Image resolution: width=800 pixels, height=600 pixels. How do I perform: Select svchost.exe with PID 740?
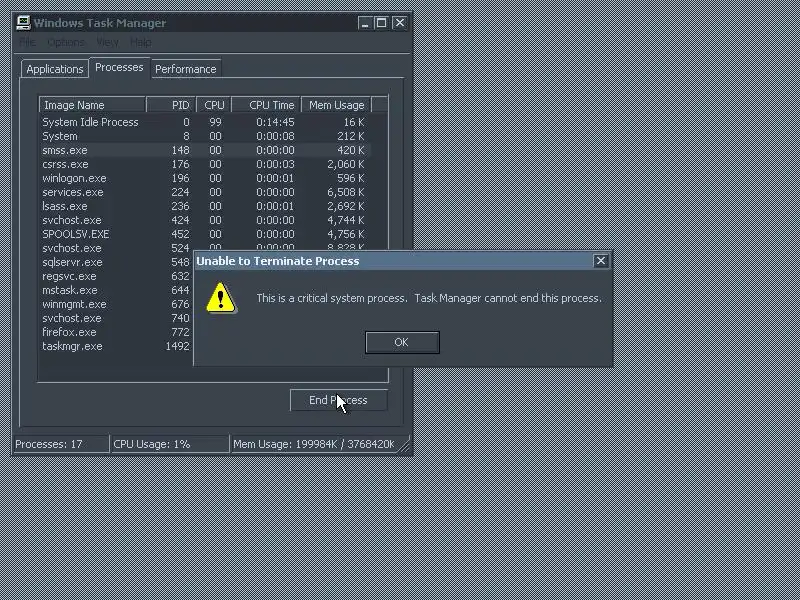click(116, 318)
